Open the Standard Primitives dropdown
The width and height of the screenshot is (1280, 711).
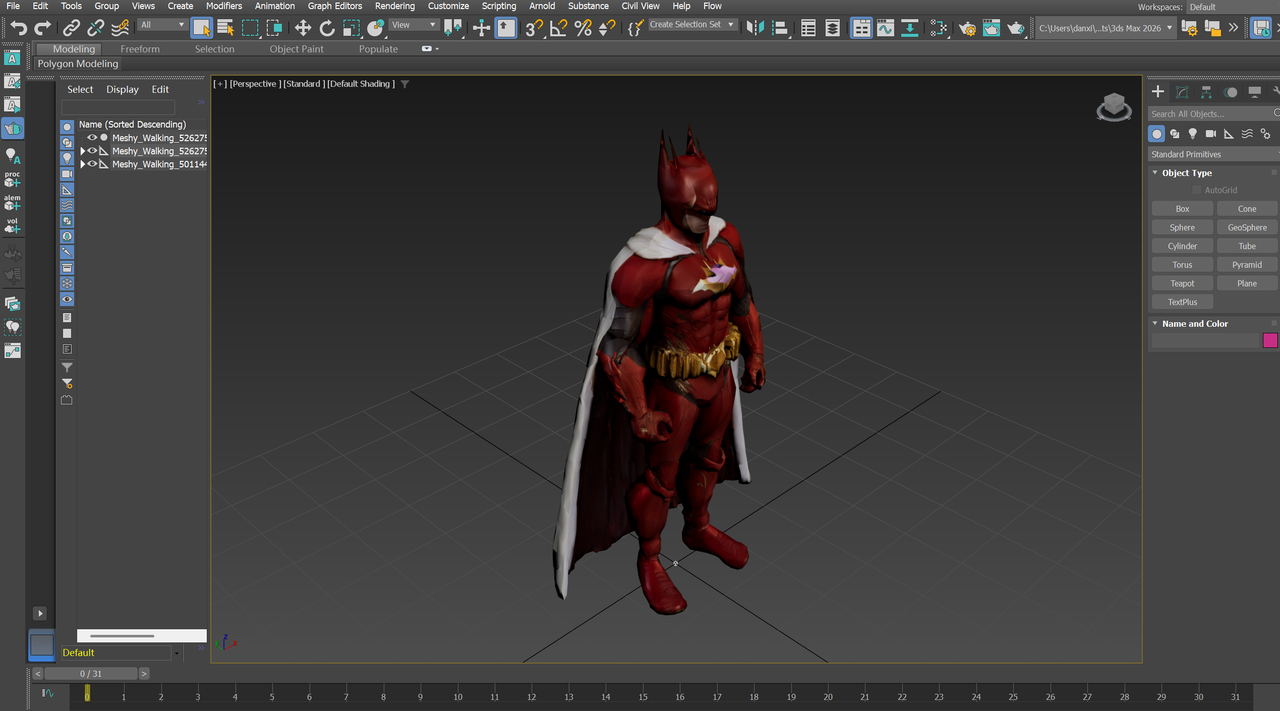point(1213,154)
